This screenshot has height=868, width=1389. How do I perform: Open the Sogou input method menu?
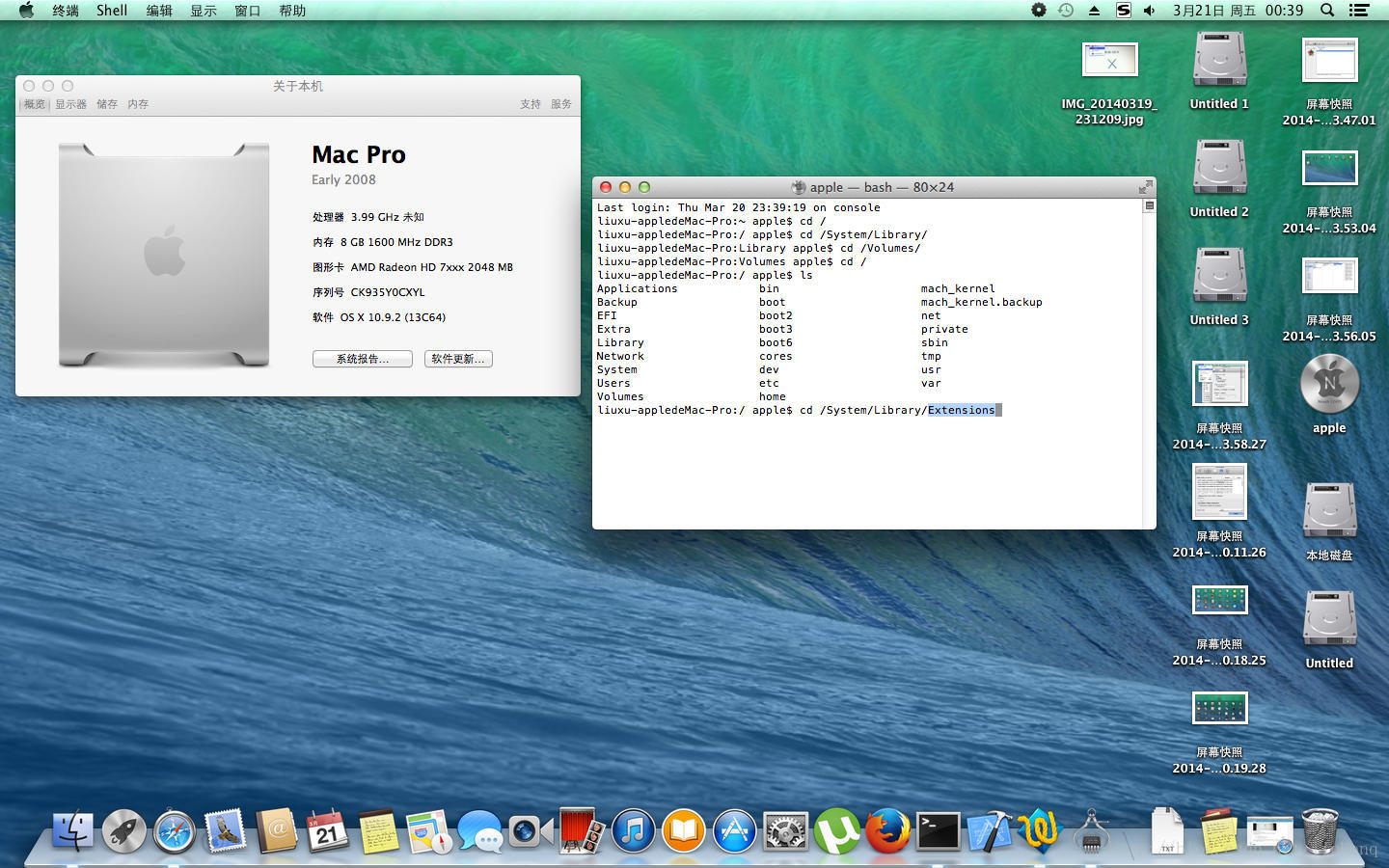pyautogui.click(x=1123, y=11)
